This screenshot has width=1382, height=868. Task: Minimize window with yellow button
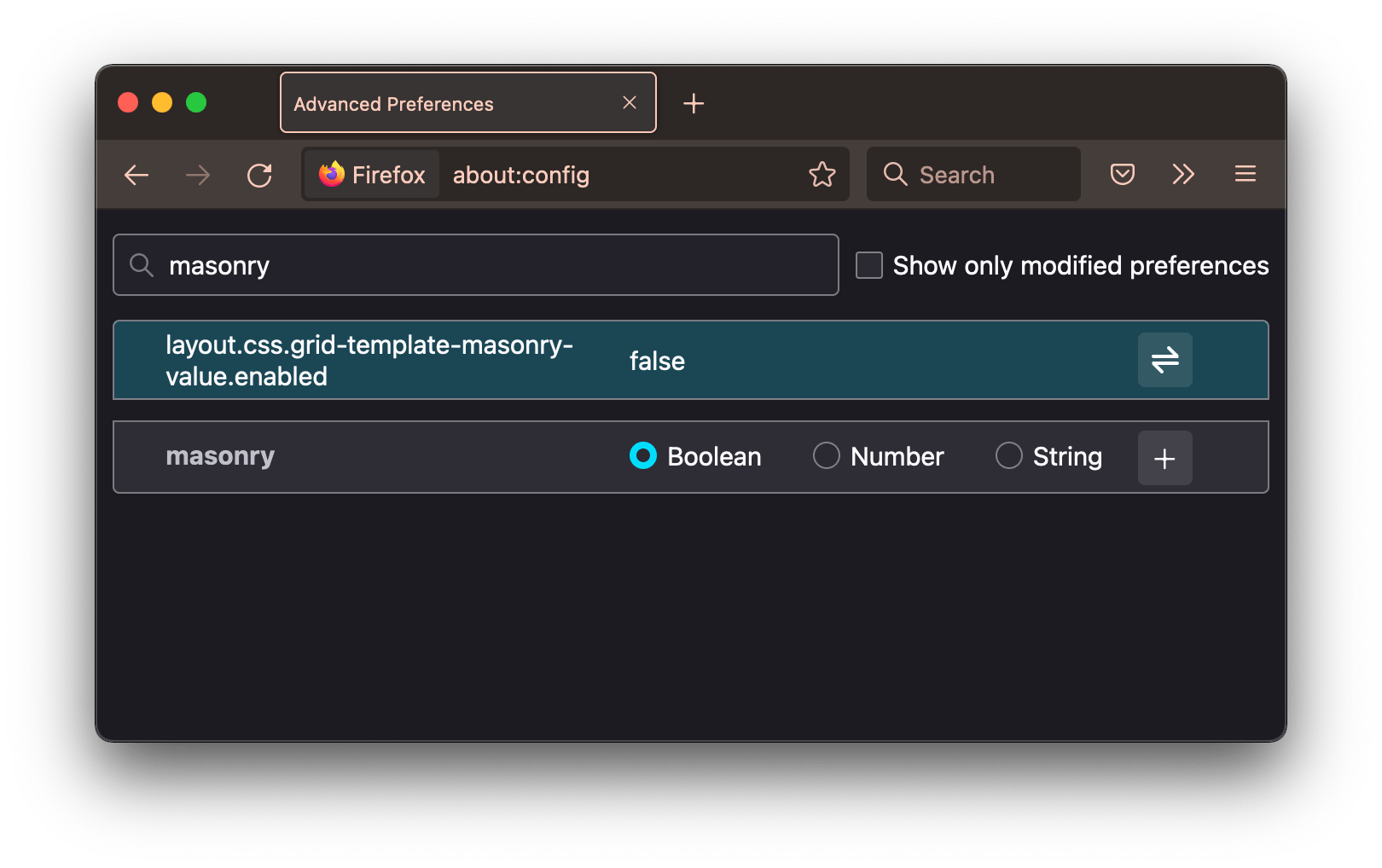162,102
